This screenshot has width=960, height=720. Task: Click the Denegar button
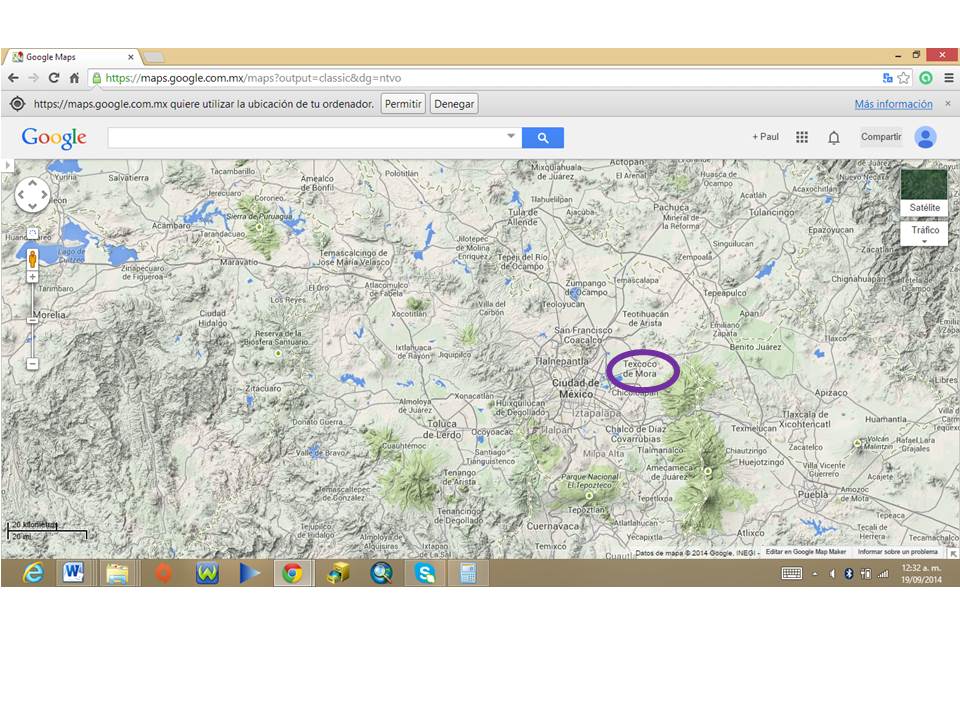[x=454, y=104]
